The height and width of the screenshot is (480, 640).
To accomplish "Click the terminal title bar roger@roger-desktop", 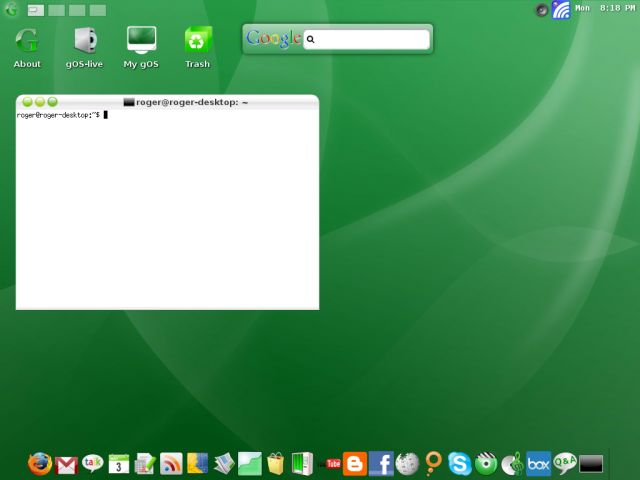I will [x=167, y=102].
